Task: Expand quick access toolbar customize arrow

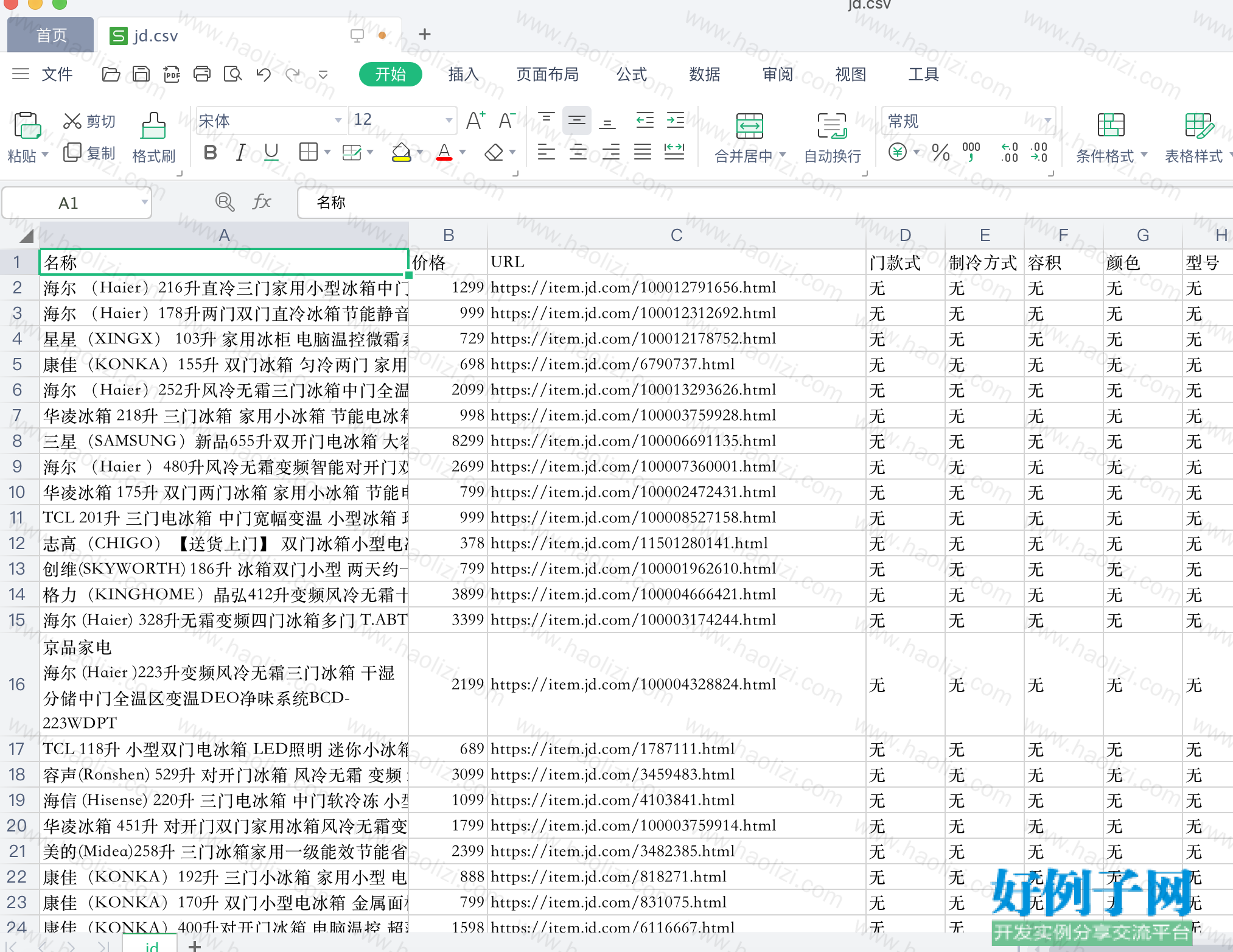Action: [x=323, y=75]
